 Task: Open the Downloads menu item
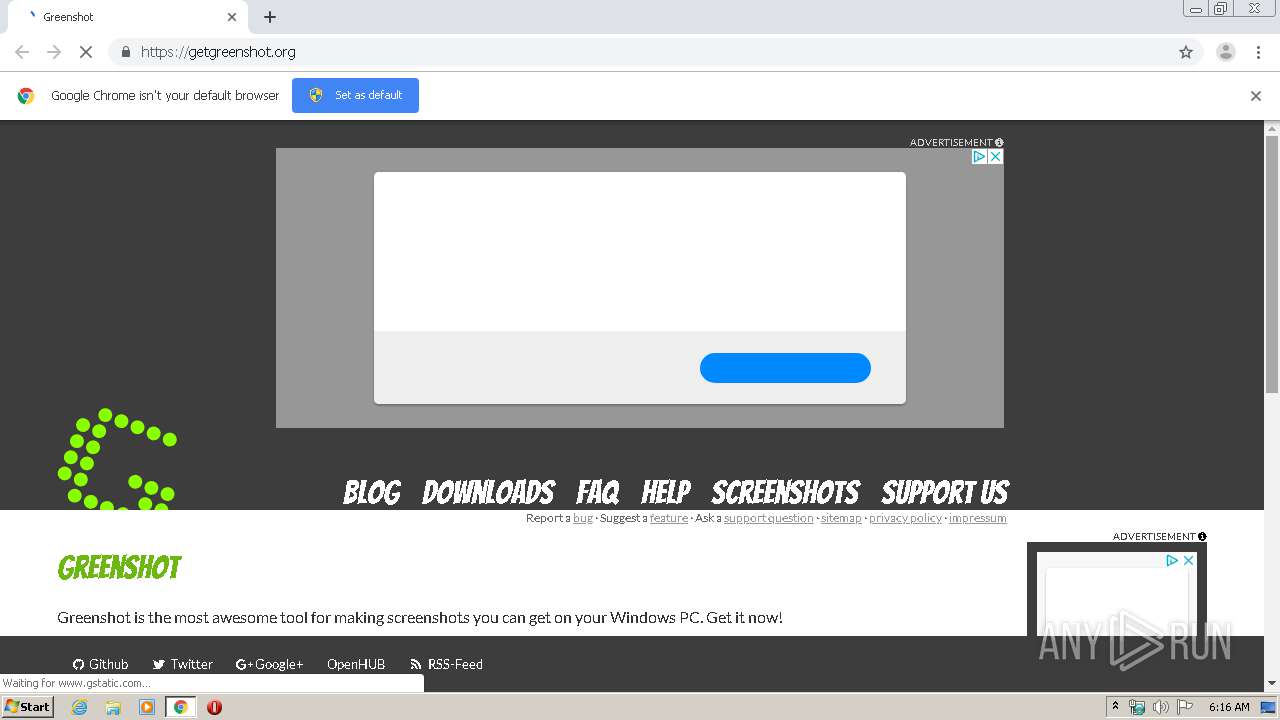[488, 492]
